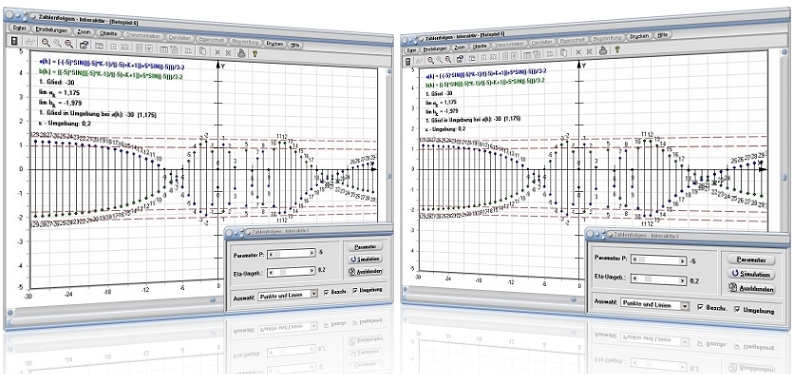This screenshot has height=374, width=794.
Task: Click properties folder icon in left toolbar
Action: pos(84,45)
